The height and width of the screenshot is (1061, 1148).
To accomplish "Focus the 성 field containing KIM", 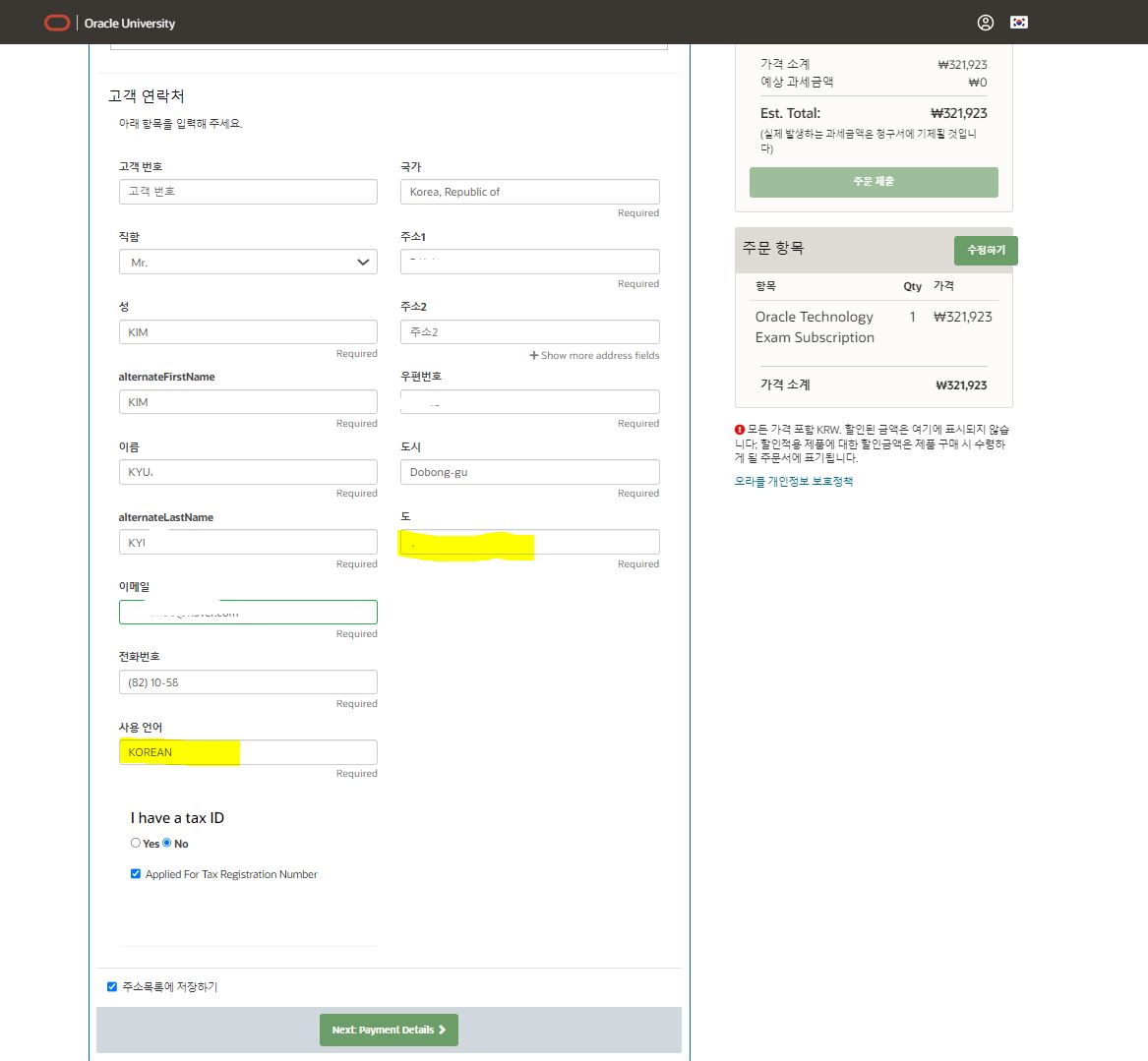I will click(x=248, y=332).
